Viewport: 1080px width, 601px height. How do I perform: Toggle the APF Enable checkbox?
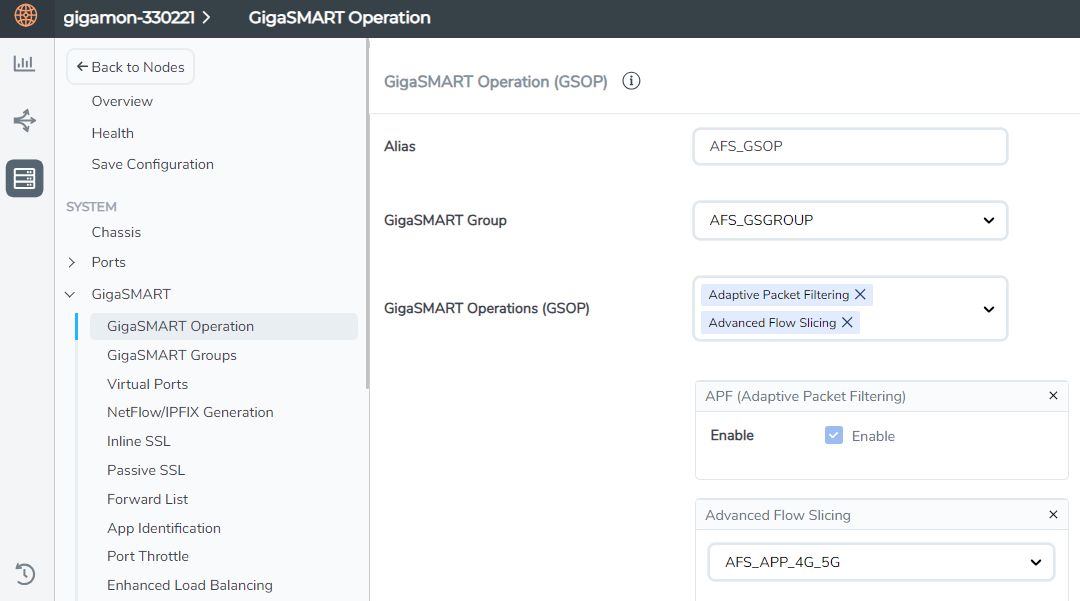[x=833, y=435]
